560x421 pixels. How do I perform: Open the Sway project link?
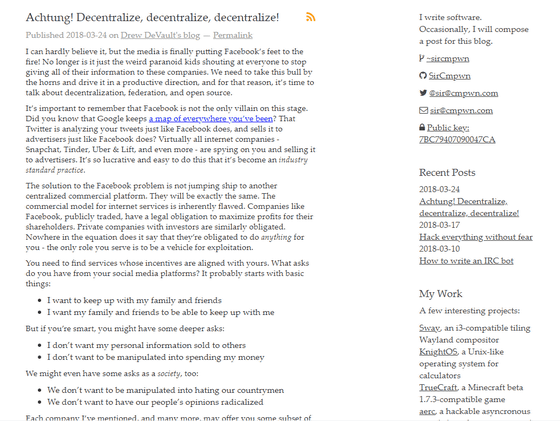click(x=429, y=328)
